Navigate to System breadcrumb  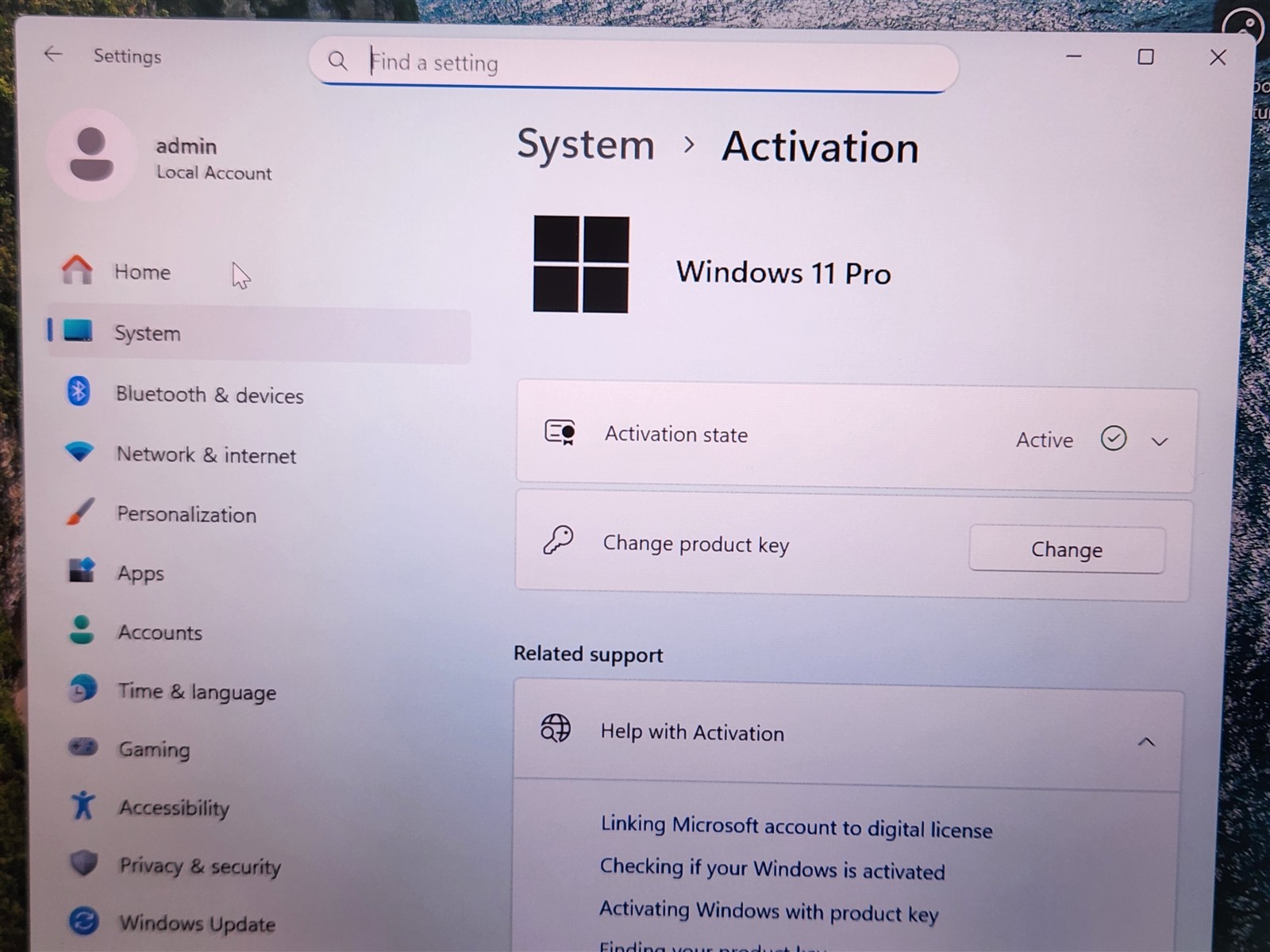point(586,145)
